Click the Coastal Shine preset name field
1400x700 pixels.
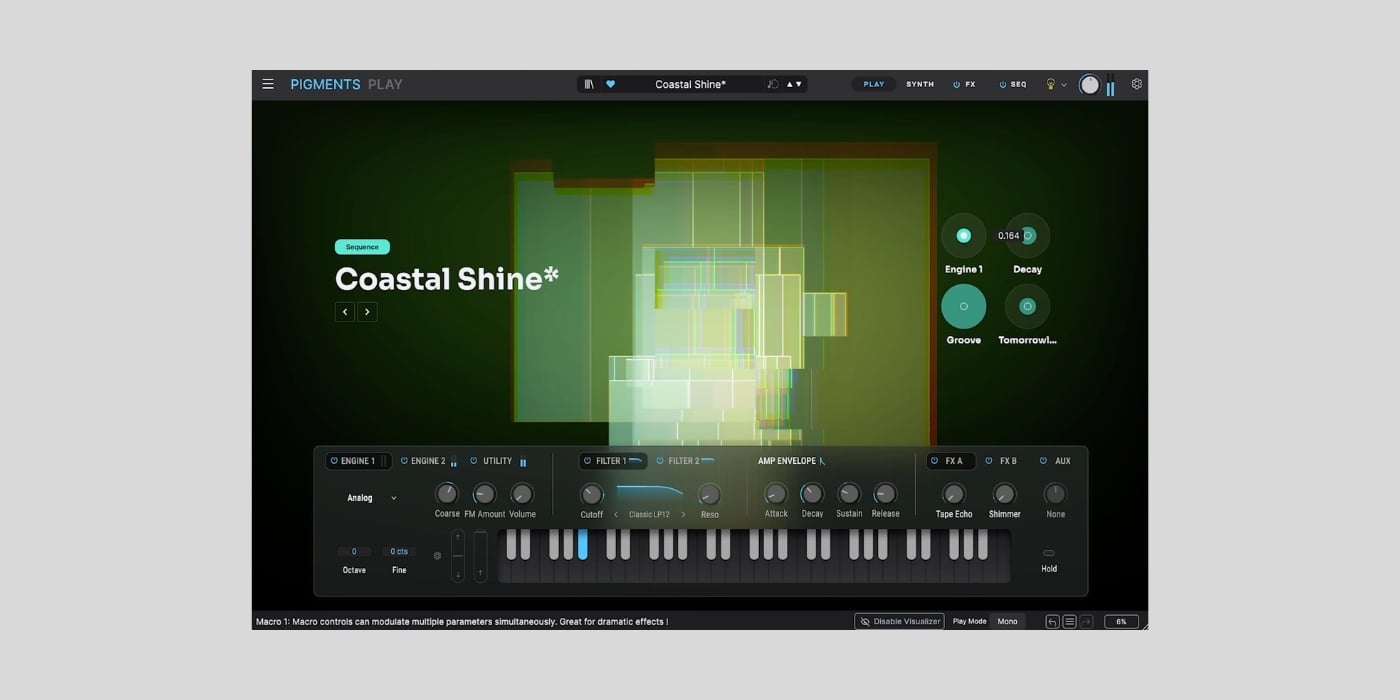click(x=691, y=84)
